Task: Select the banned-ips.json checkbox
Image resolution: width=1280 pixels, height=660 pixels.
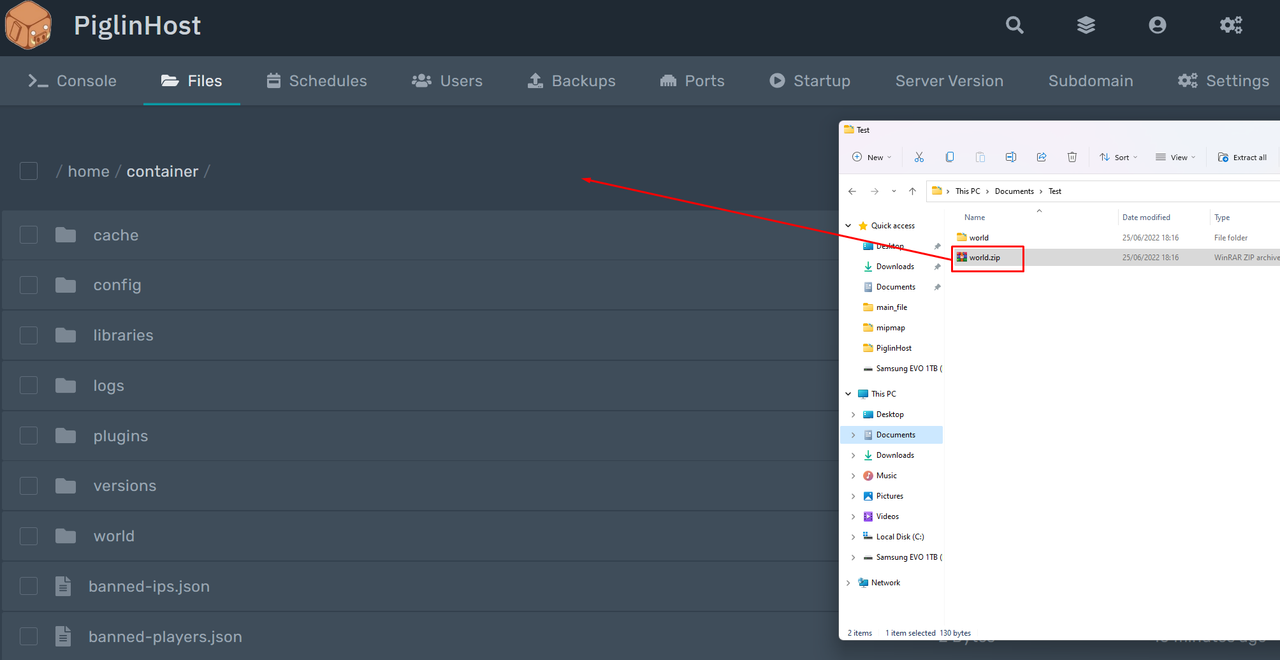Action: tap(29, 586)
